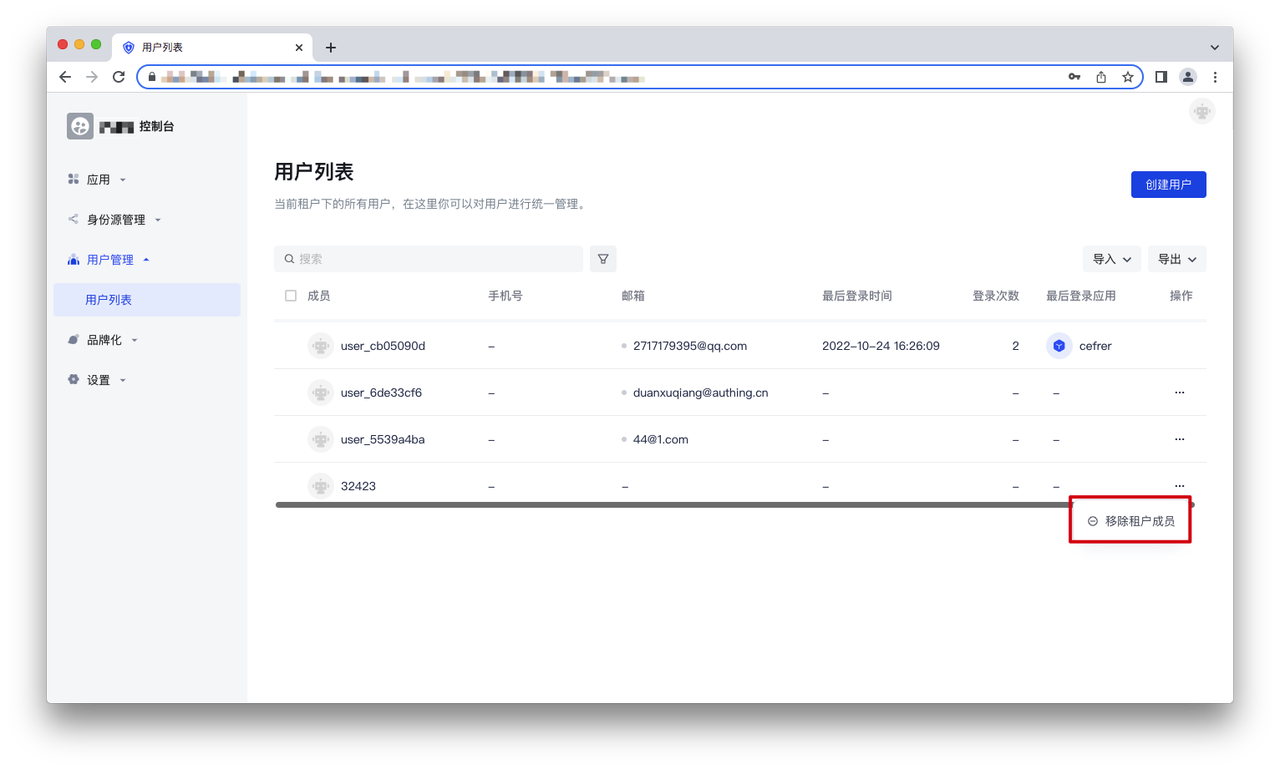Click the 创建用户 button

[1168, 185]
